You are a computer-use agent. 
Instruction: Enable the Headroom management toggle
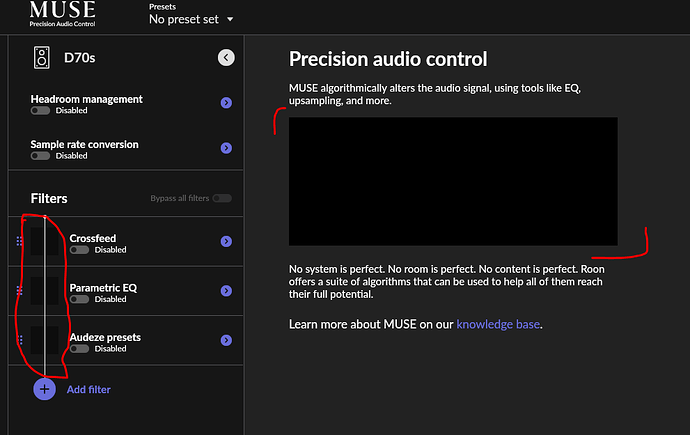coord(40,111)
